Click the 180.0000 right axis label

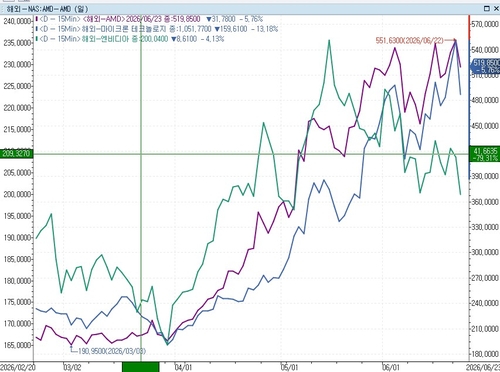tap(485, 354)
